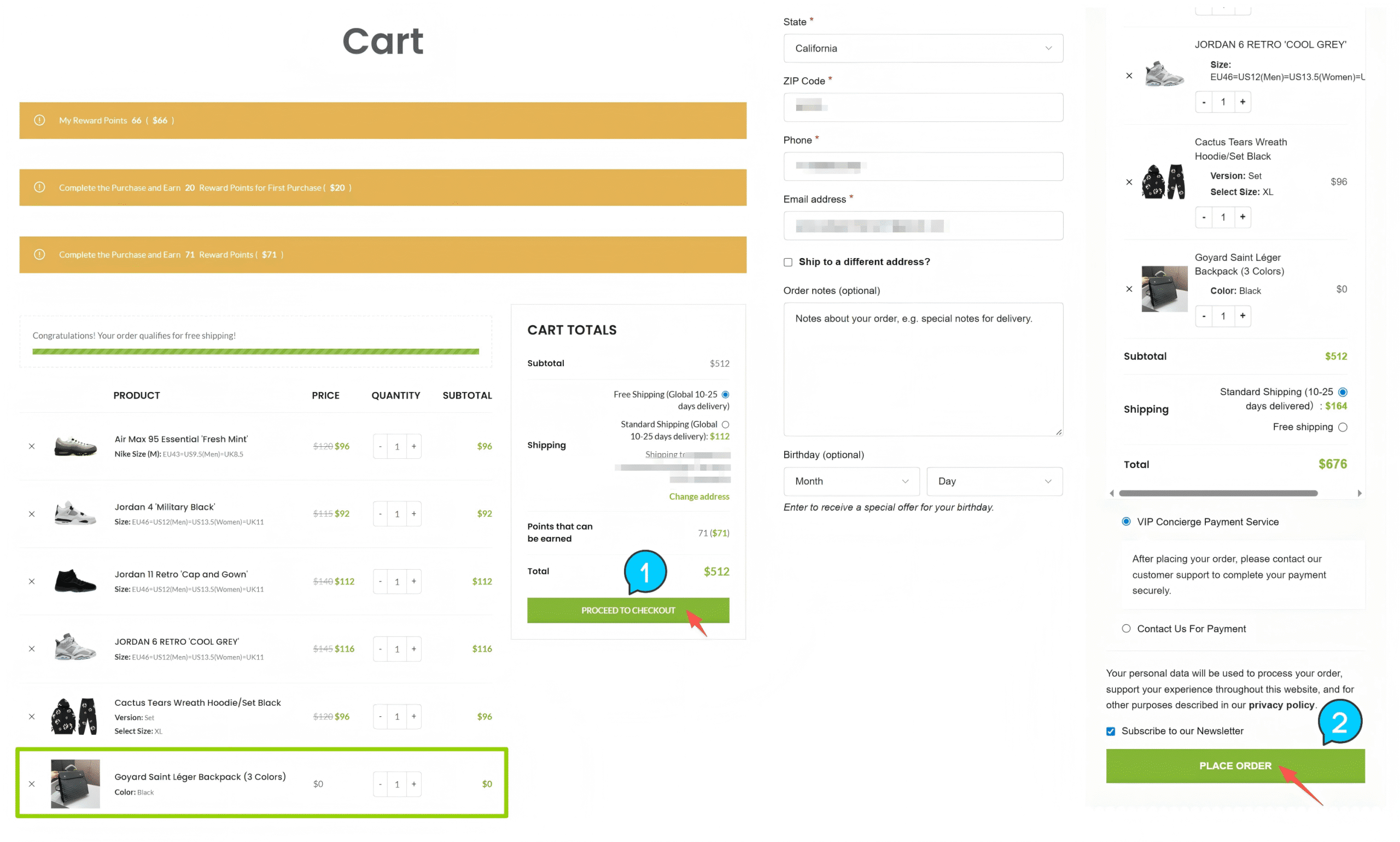Decrease Cactus Tears Hoodie quantity in cart table
Screen dimensions: 1400x842
pos(380,716)
